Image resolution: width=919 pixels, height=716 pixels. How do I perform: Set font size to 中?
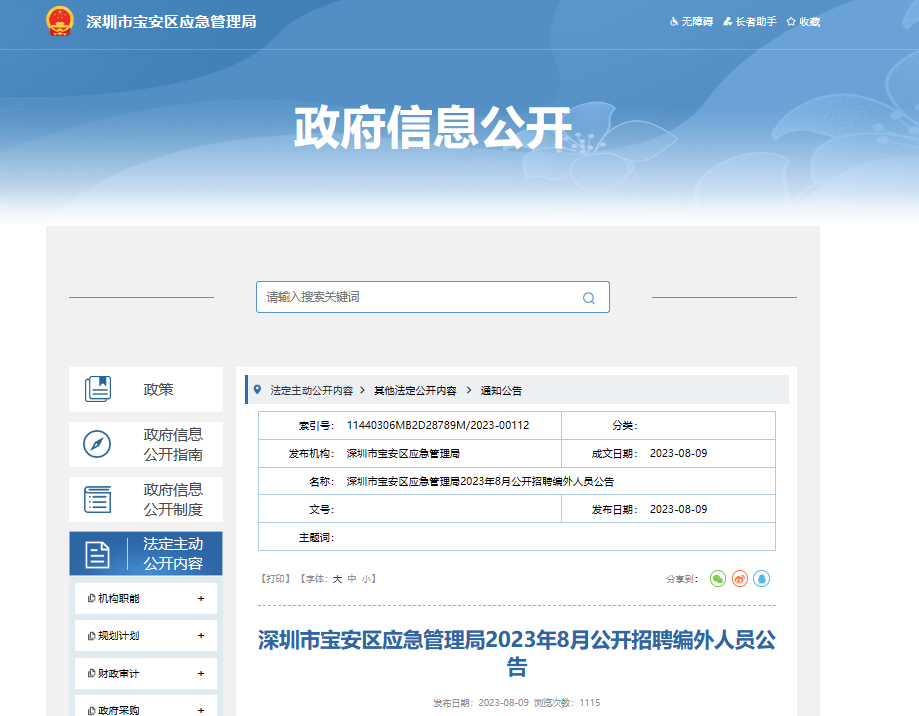tap(352, 579)
